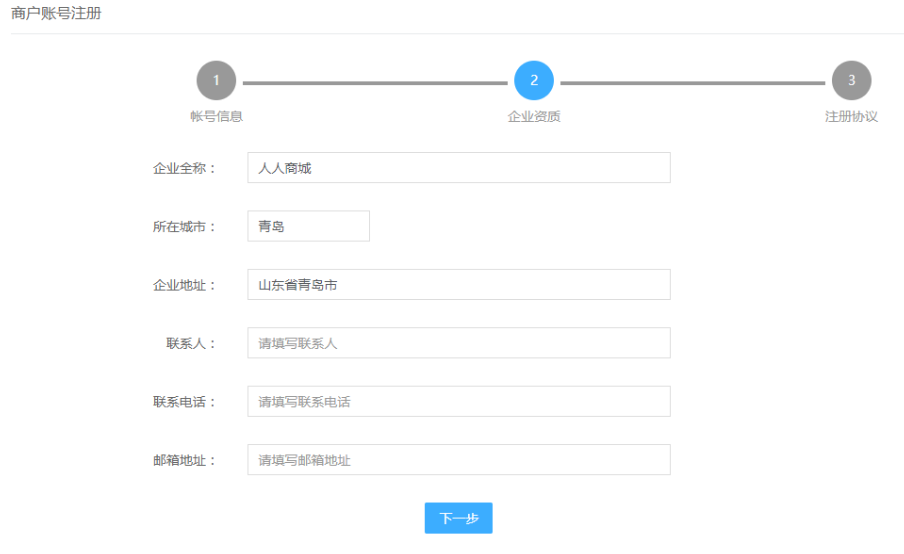This screenshot has width=904, height=554.
Task: Click the 企业资质 step label
Action: (x=534, y=116)
